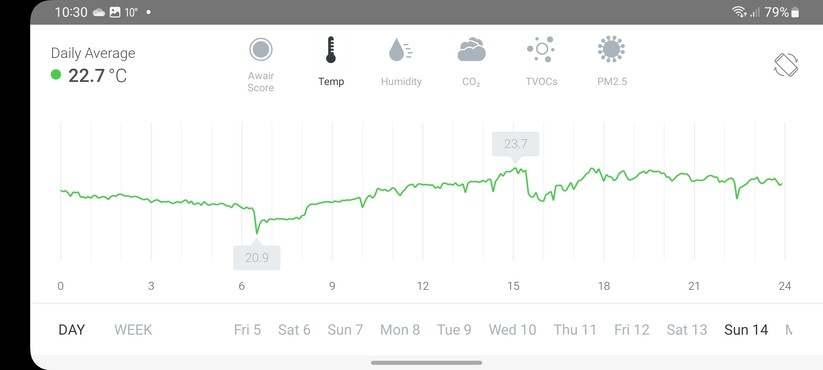The width and height of the screenshot is (823, 370).
Task: Show the CO₂ cloud metric
Action: [x=471, y=50]
